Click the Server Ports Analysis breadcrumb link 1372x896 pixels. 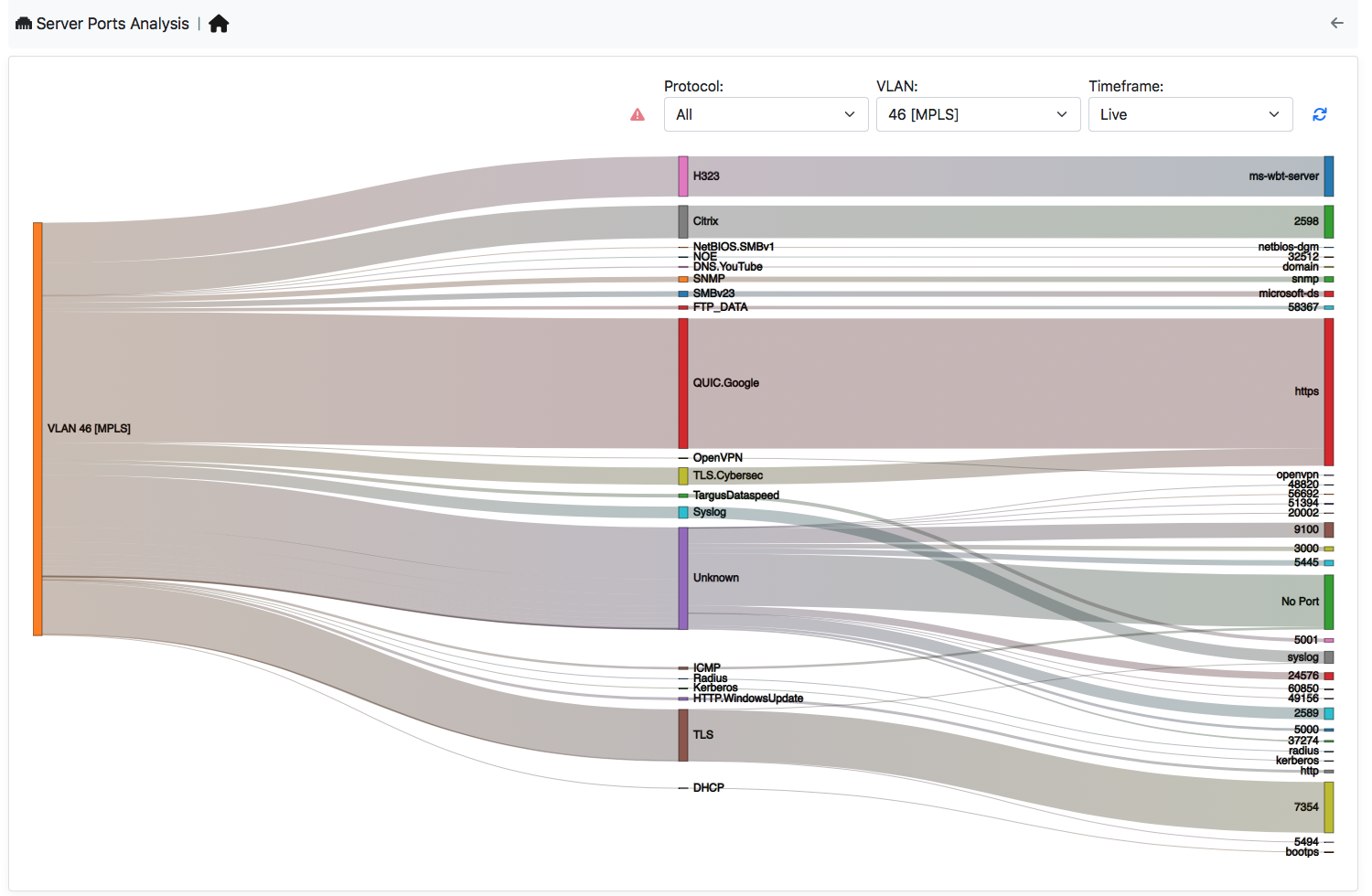point(110,23)
